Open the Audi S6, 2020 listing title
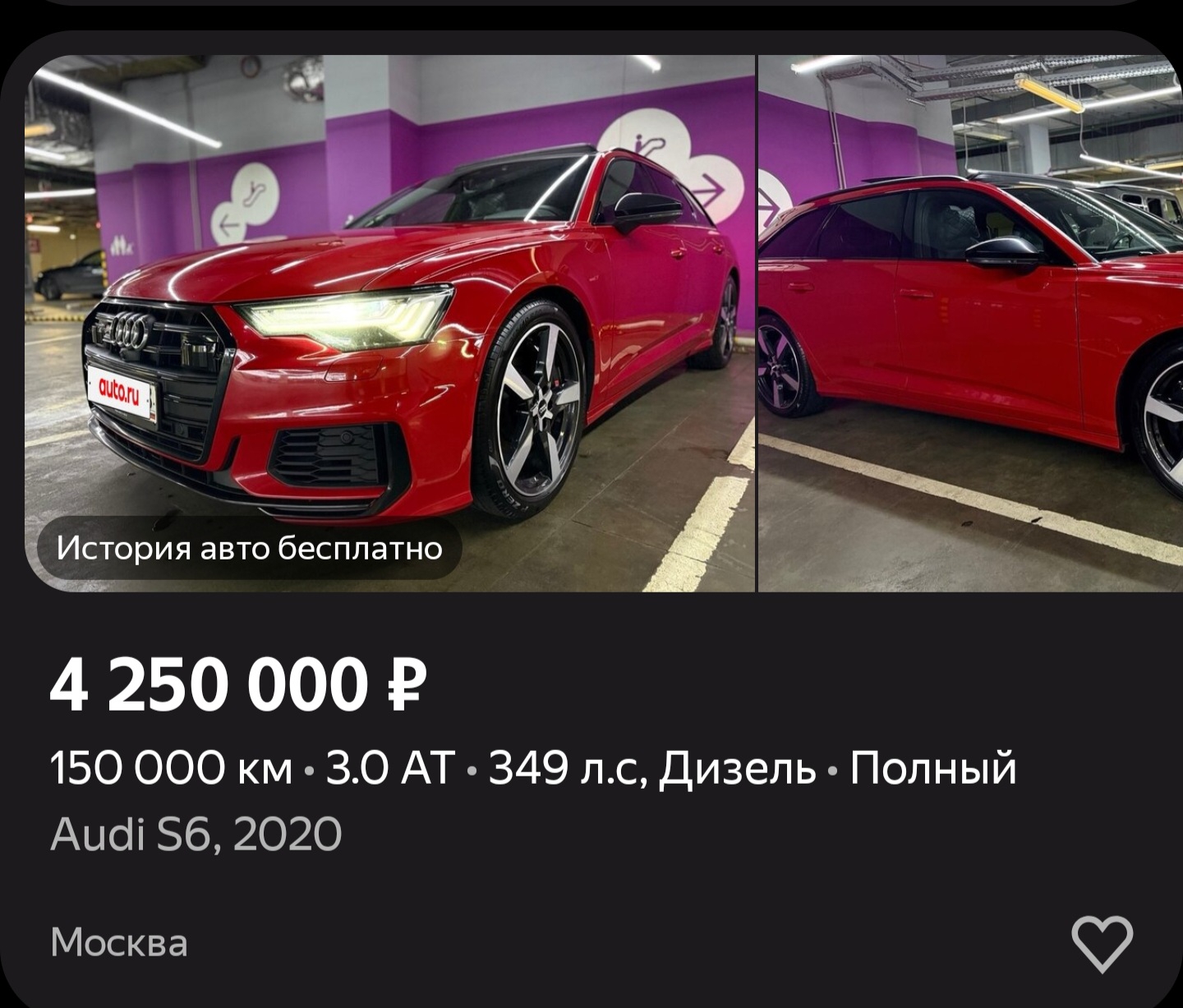Screen dimensions: 1183x1008 196,835
